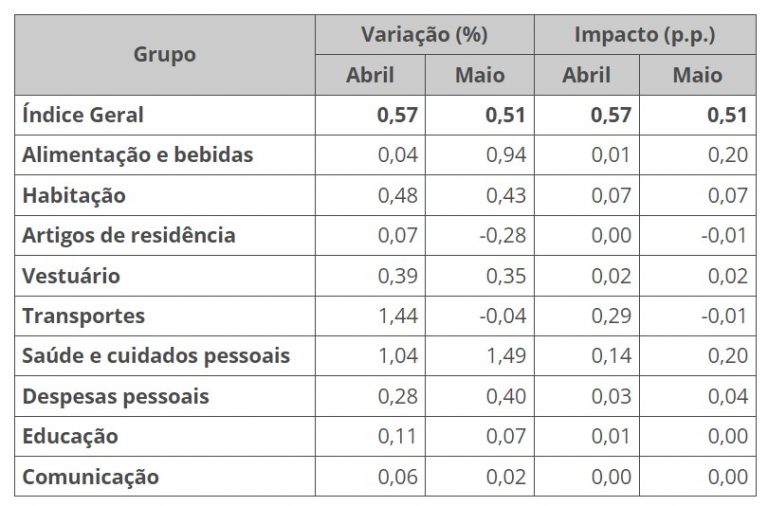Screen dimensions: 768x506
Task: Select the Educação row label
Action: (70, 437)
